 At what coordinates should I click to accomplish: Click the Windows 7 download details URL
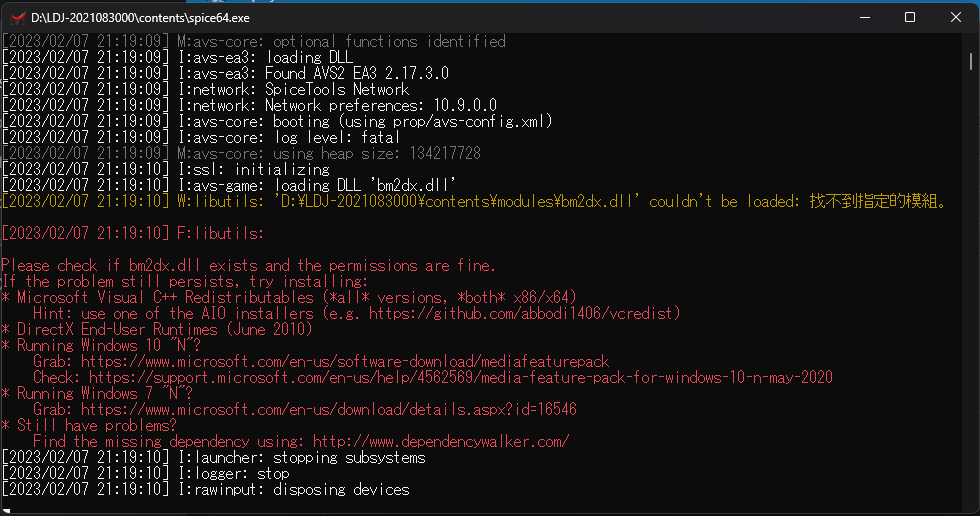329,409
